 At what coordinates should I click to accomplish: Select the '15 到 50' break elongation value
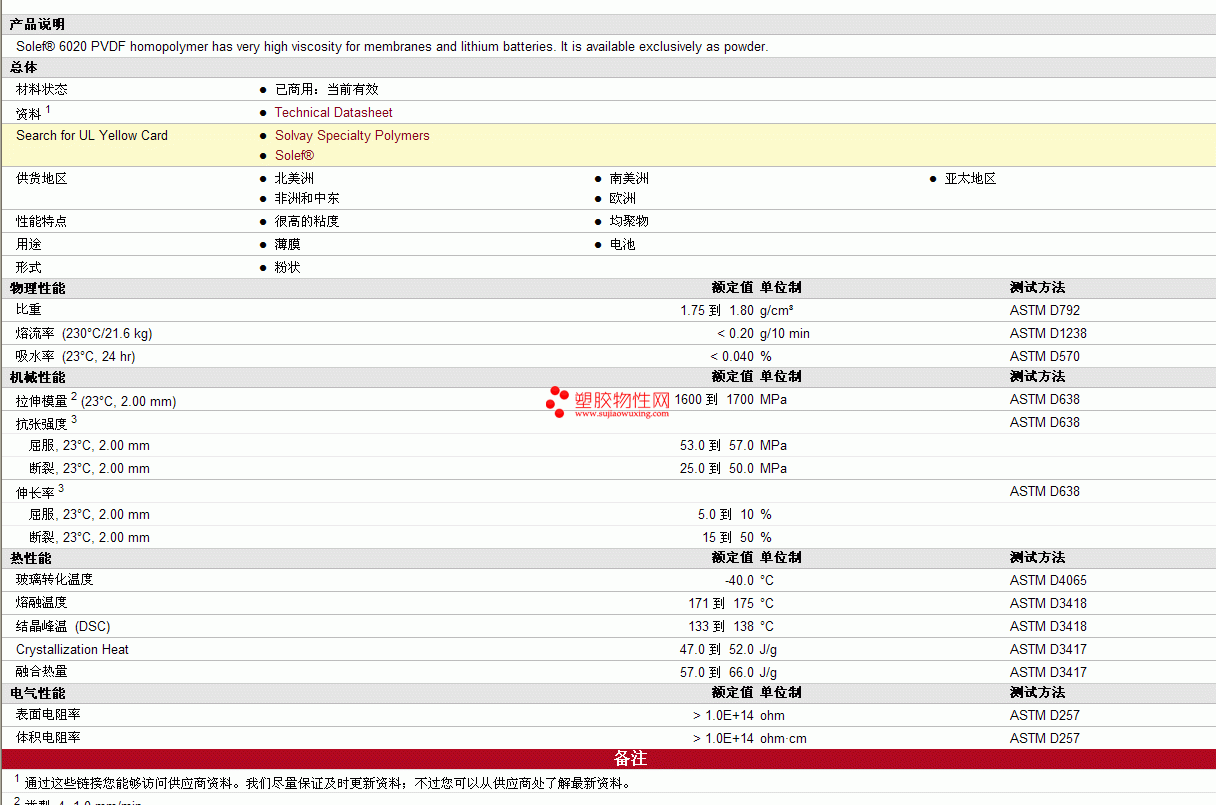(x=728, y=538)
